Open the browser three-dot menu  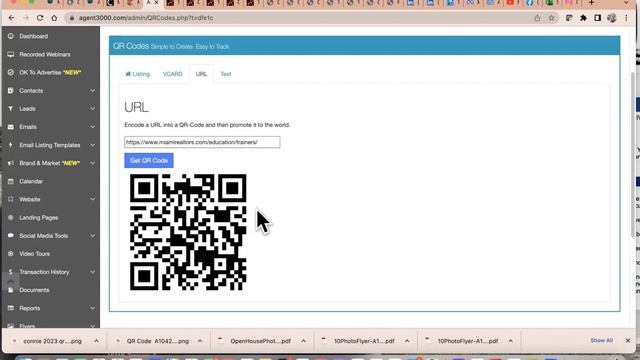pyautogui.click(x=626, y=18)
